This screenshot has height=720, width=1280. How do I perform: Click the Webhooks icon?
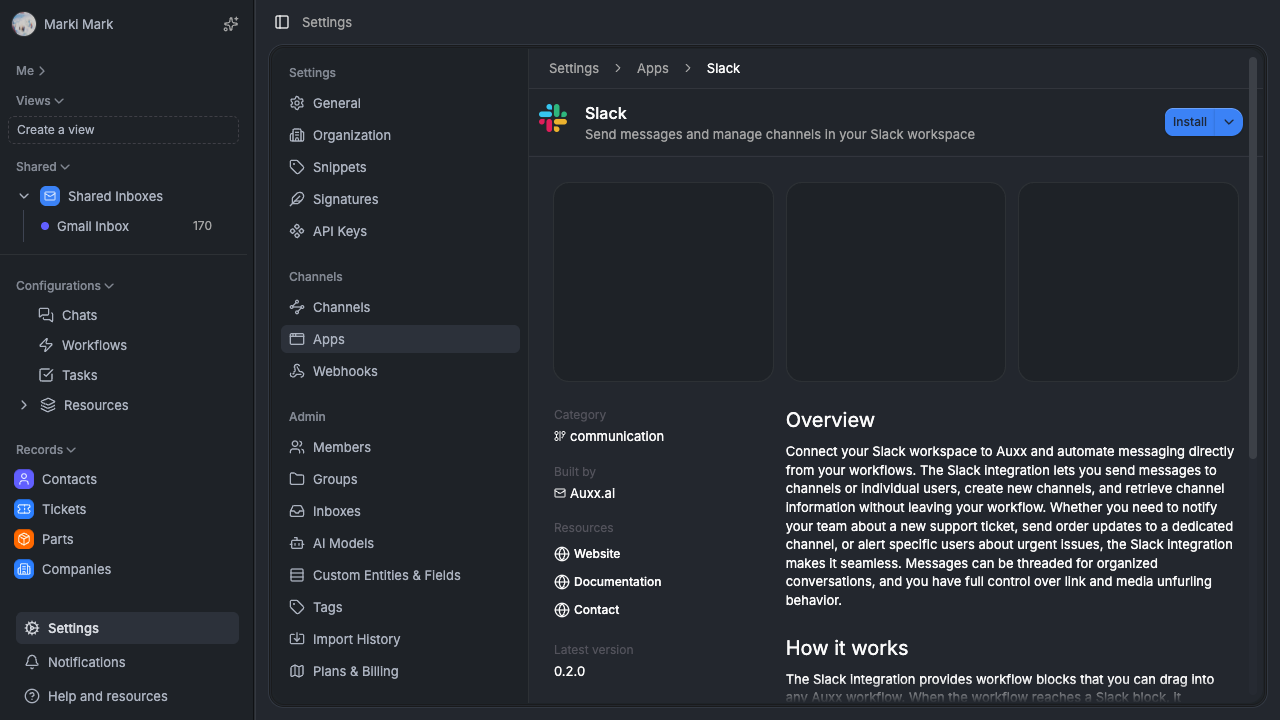pyautogui.click(x=297, y=371)
